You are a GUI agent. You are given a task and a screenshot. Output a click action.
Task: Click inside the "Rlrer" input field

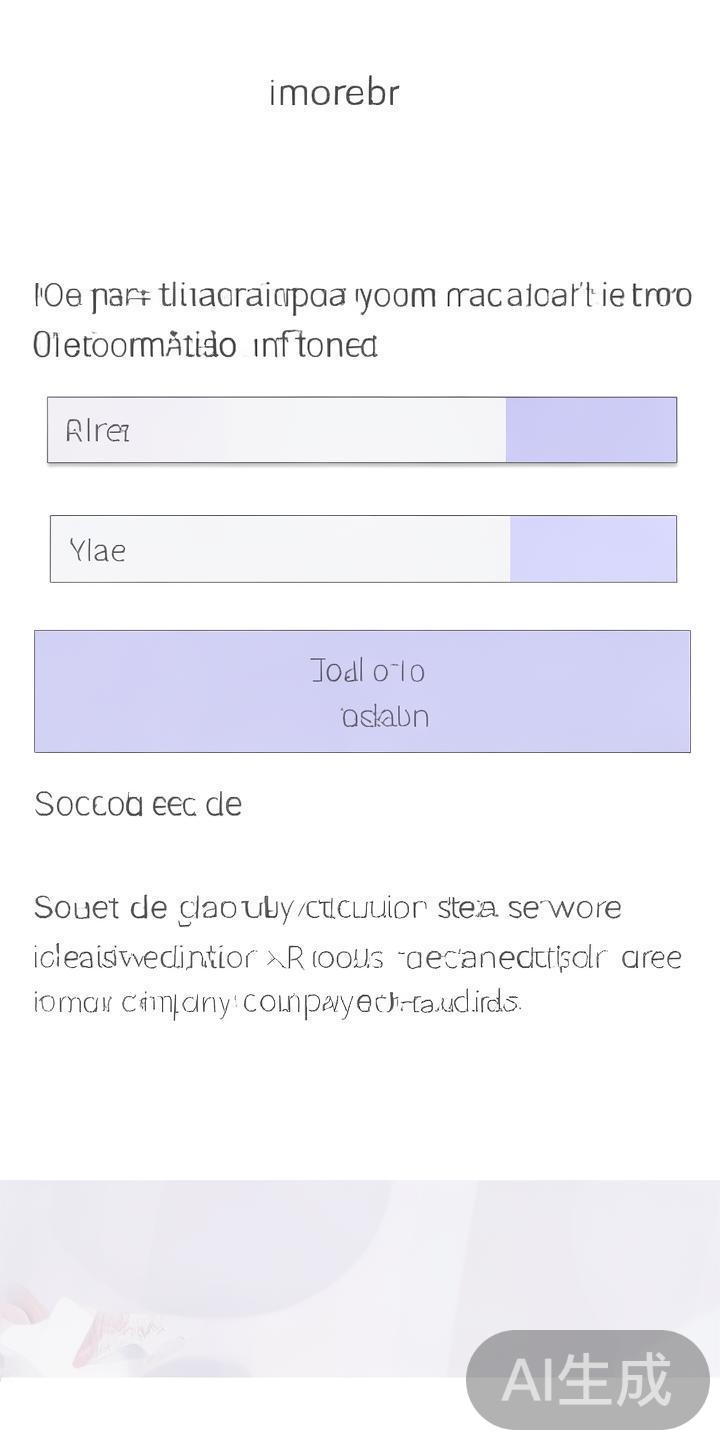click(276, 430)
